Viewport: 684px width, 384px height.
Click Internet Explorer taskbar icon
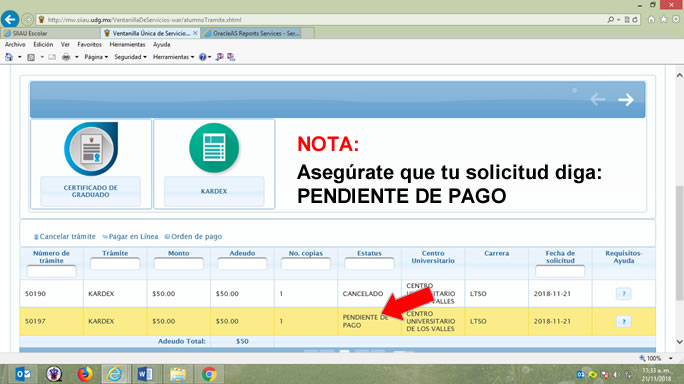click(x=115, y=374)
